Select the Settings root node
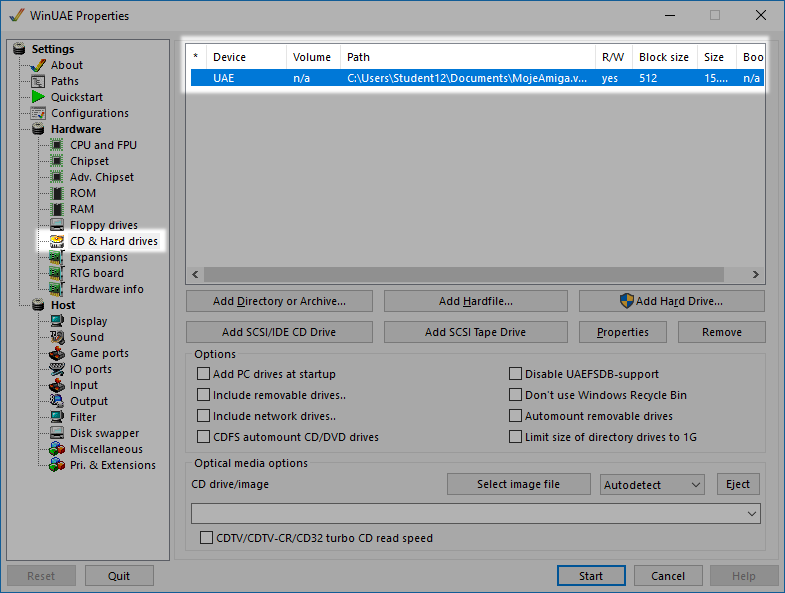 coord(53,49)
